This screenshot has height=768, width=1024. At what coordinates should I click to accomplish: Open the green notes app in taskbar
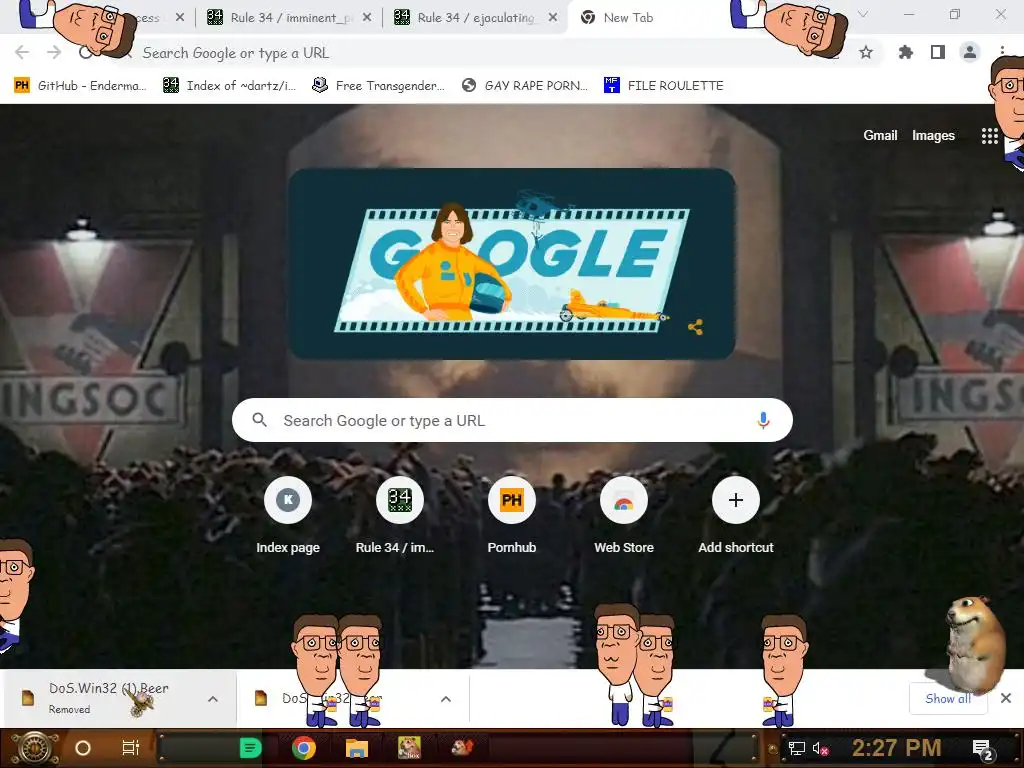(251, 748)
